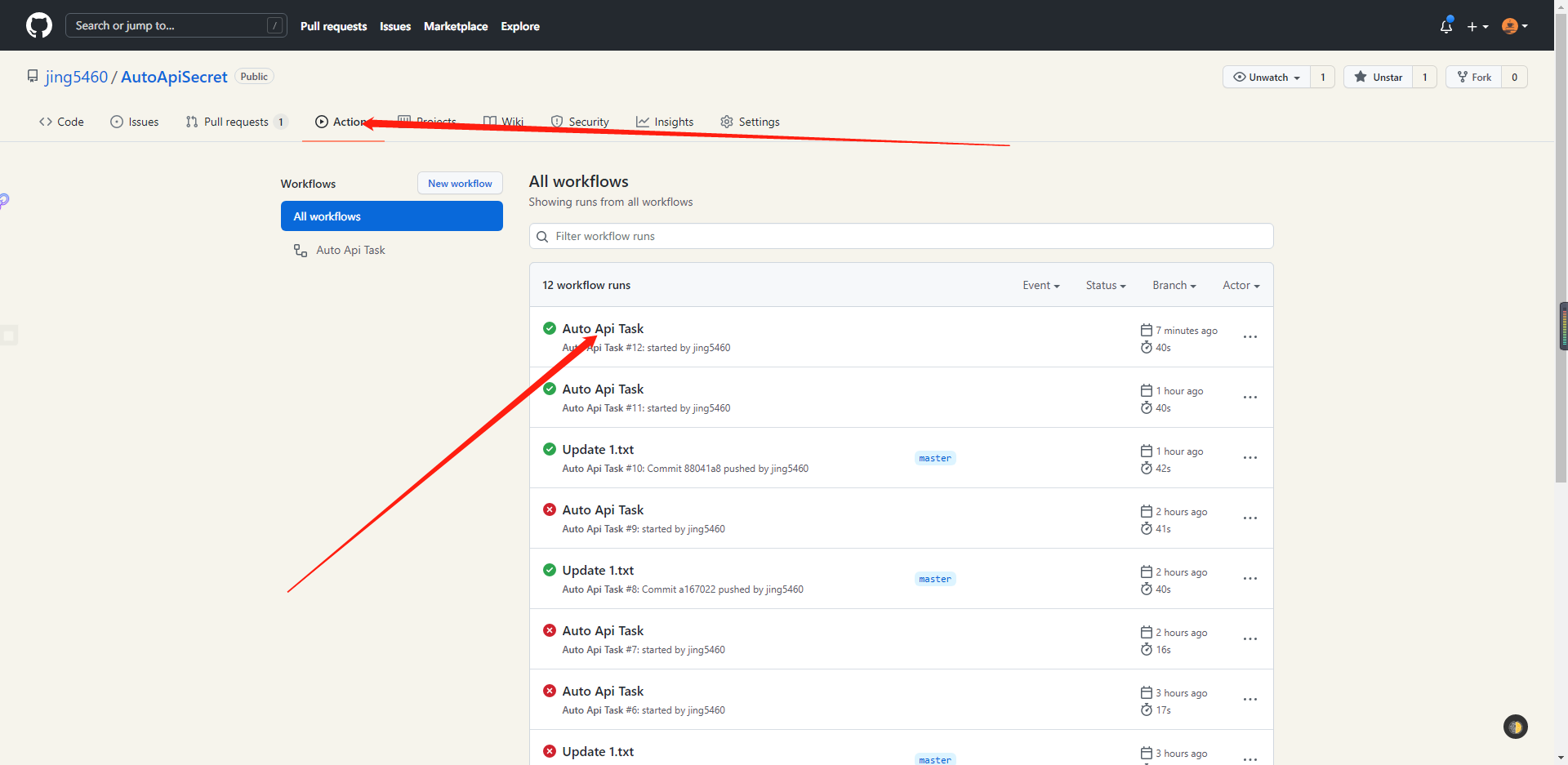This screenshot has height=765, width=1568.
Task: Open Pull requests in top navigation
Action: tap(333, 26)
